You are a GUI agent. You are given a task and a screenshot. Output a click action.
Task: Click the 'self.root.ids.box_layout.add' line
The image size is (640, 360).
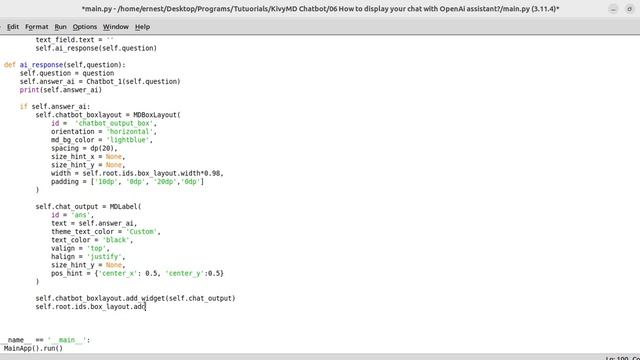(x=90, y=307)
